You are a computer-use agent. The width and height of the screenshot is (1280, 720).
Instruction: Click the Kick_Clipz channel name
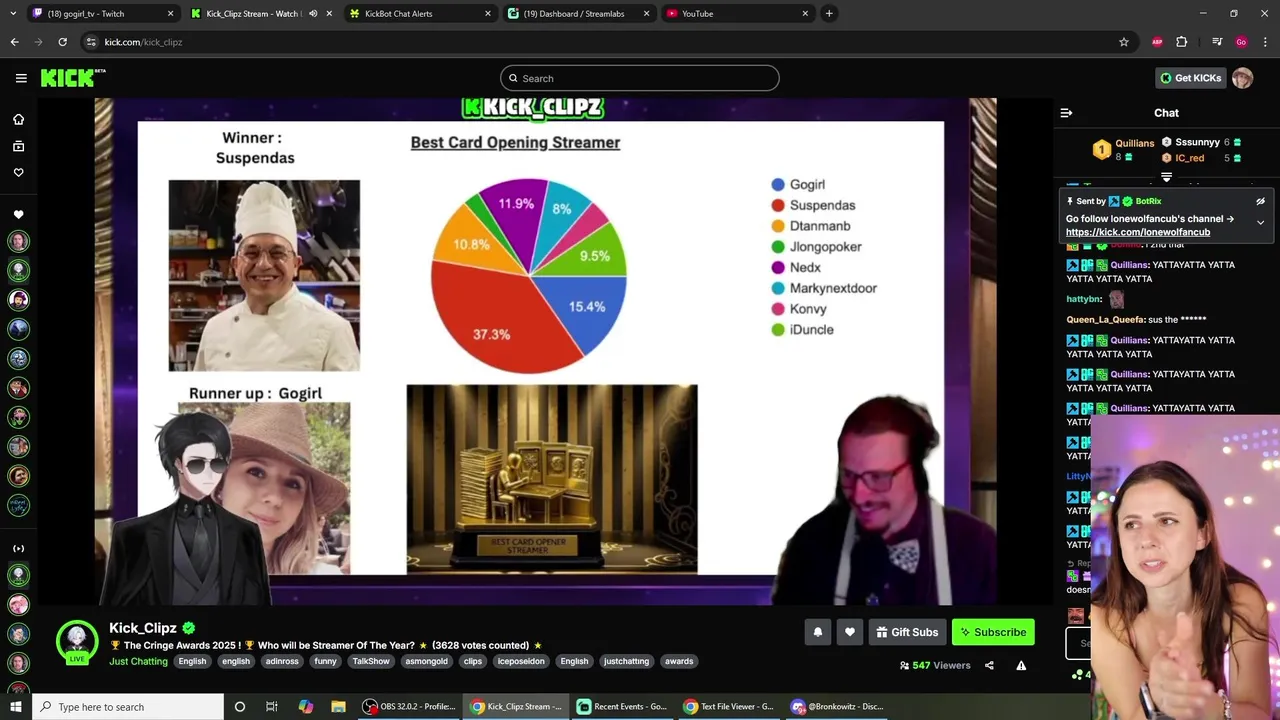pos(143,628)
